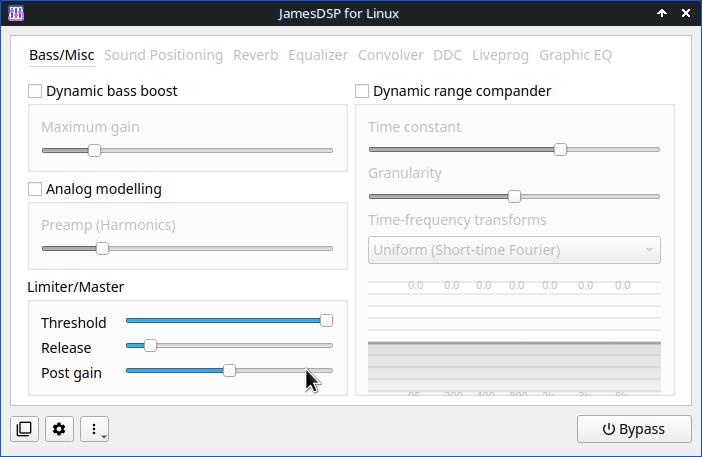
Task: Toggle Dynamic range compander checkbox
Action: (362, 91)
